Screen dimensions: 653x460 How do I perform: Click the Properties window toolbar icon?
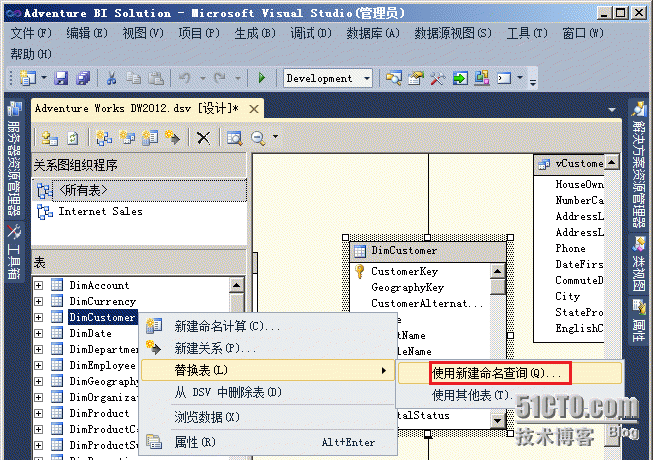click(x=416, y=78)
